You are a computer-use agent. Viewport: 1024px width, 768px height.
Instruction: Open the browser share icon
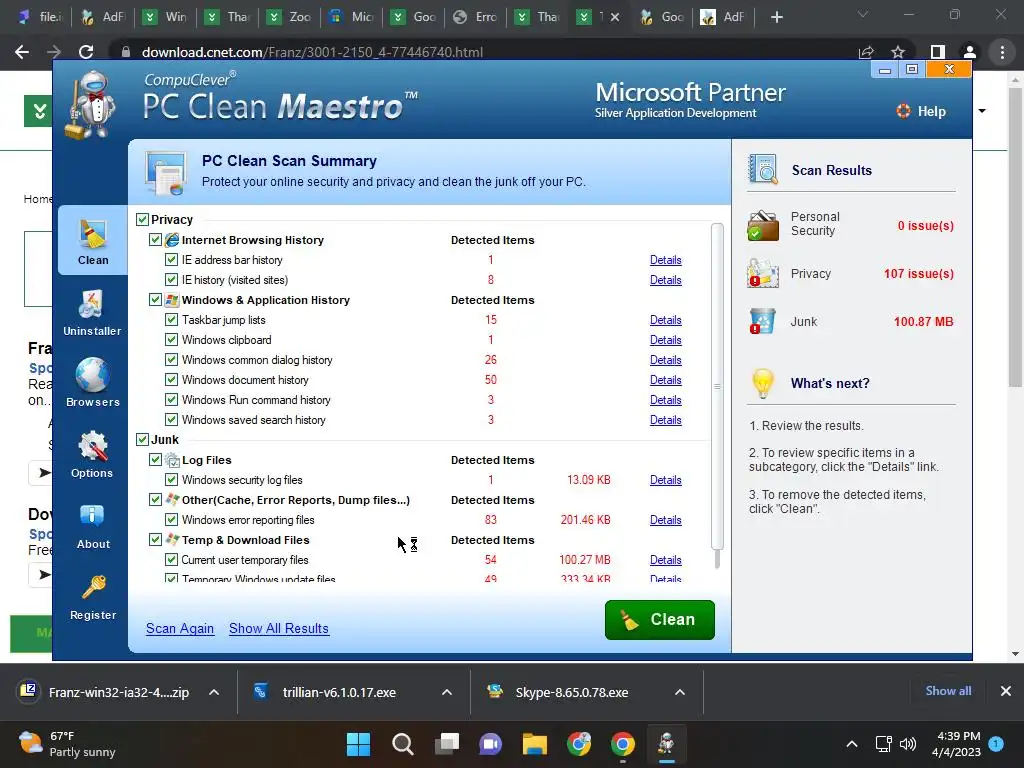tap(866, 52)
